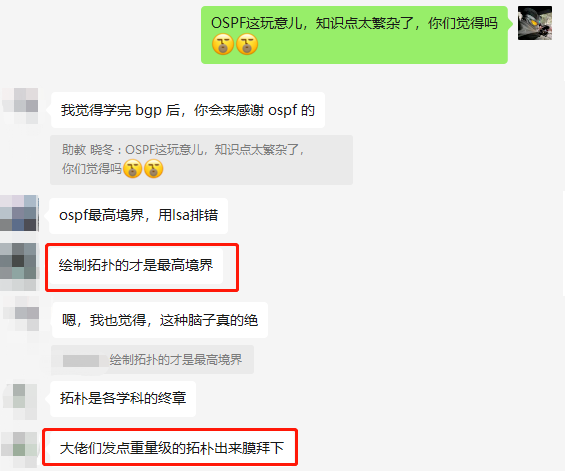The width and height of the screenshot is (565, 471).
Task: Open avatar beside 'ospf最高境界，用lsa排错' message
Action: click(x=19, y=213)
